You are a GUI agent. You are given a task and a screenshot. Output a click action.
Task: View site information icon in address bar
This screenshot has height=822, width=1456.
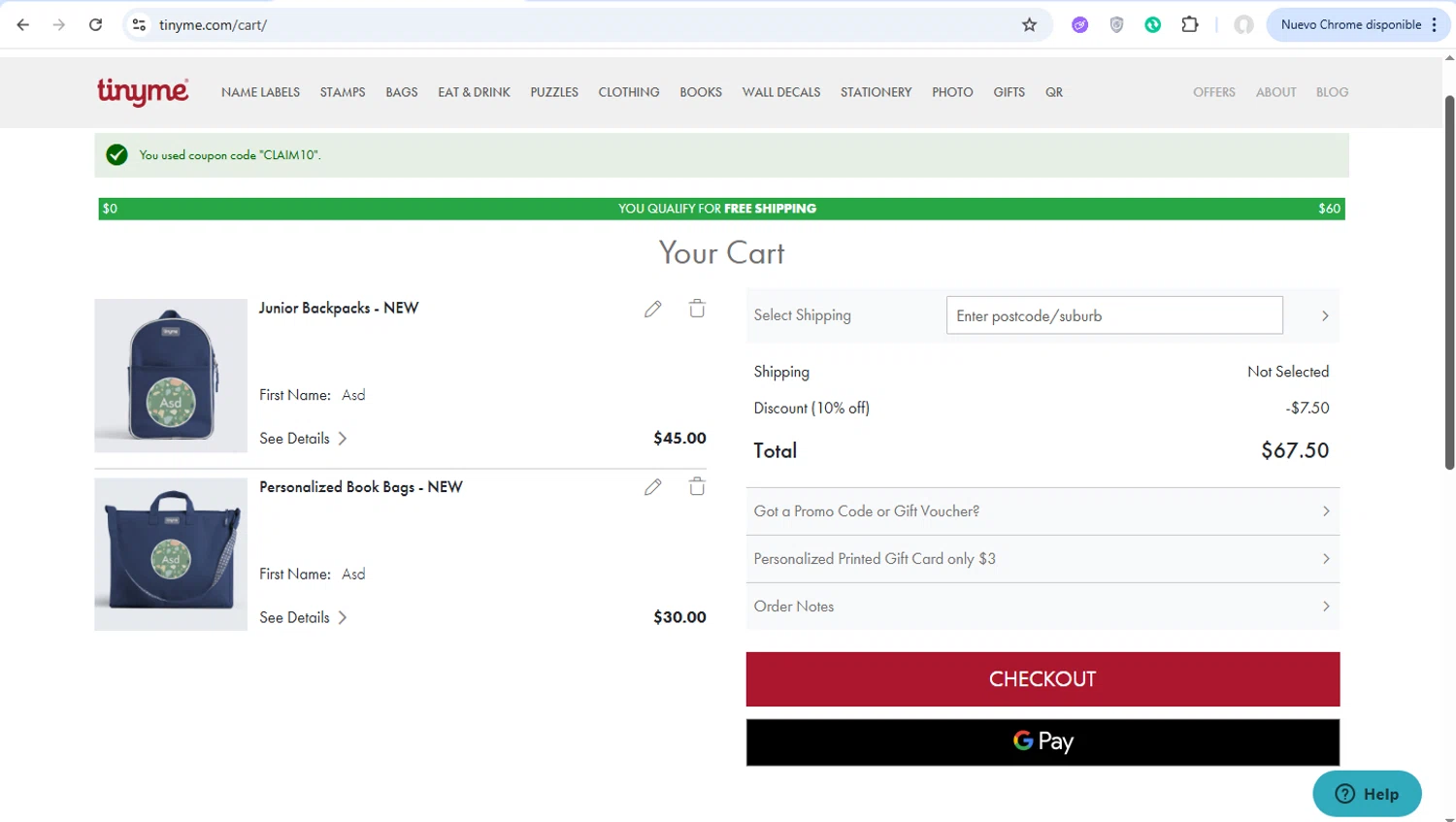[x=140, y=25]
